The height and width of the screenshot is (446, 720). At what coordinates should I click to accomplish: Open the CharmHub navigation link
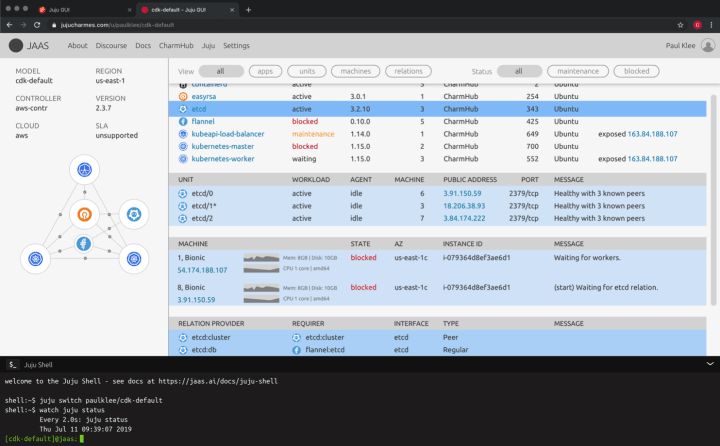[176, 45]
